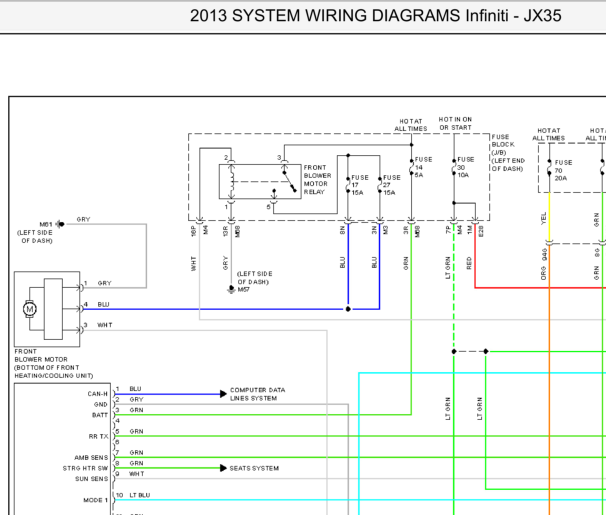The width and height of the screenshot is (606, 515).
Task: Click the blower motor M symbol
Action: [30, 309]
